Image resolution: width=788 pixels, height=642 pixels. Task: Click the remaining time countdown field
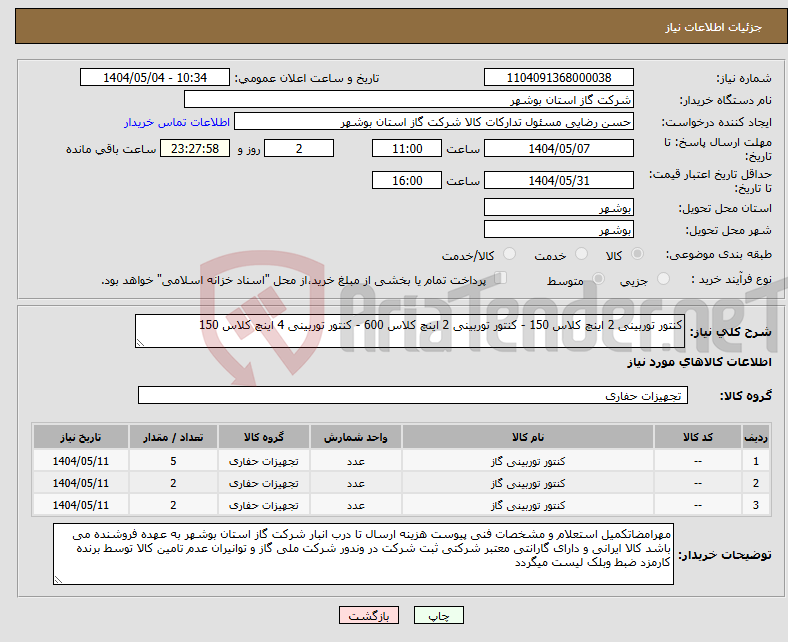(x=195, y=148)
